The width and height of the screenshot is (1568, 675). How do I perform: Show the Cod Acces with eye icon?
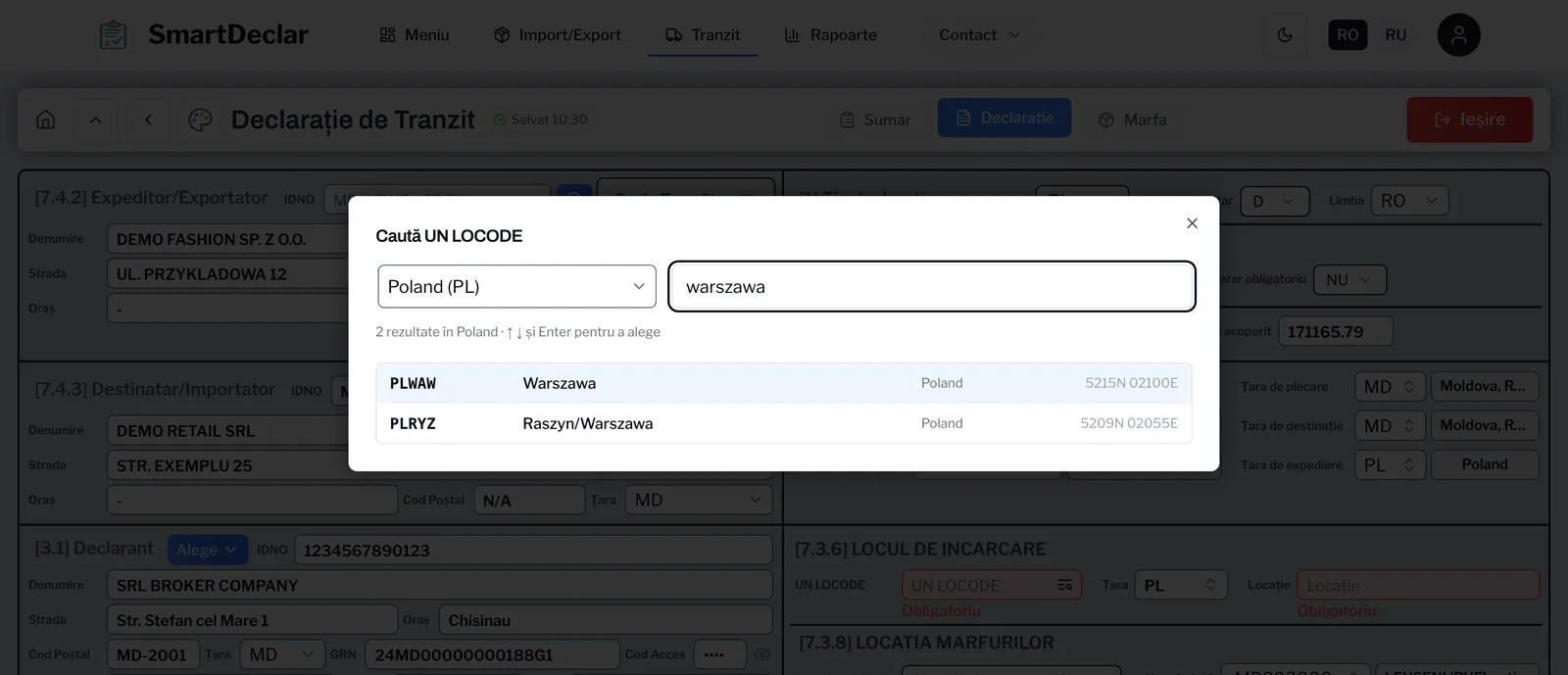(x=761, y=654)
